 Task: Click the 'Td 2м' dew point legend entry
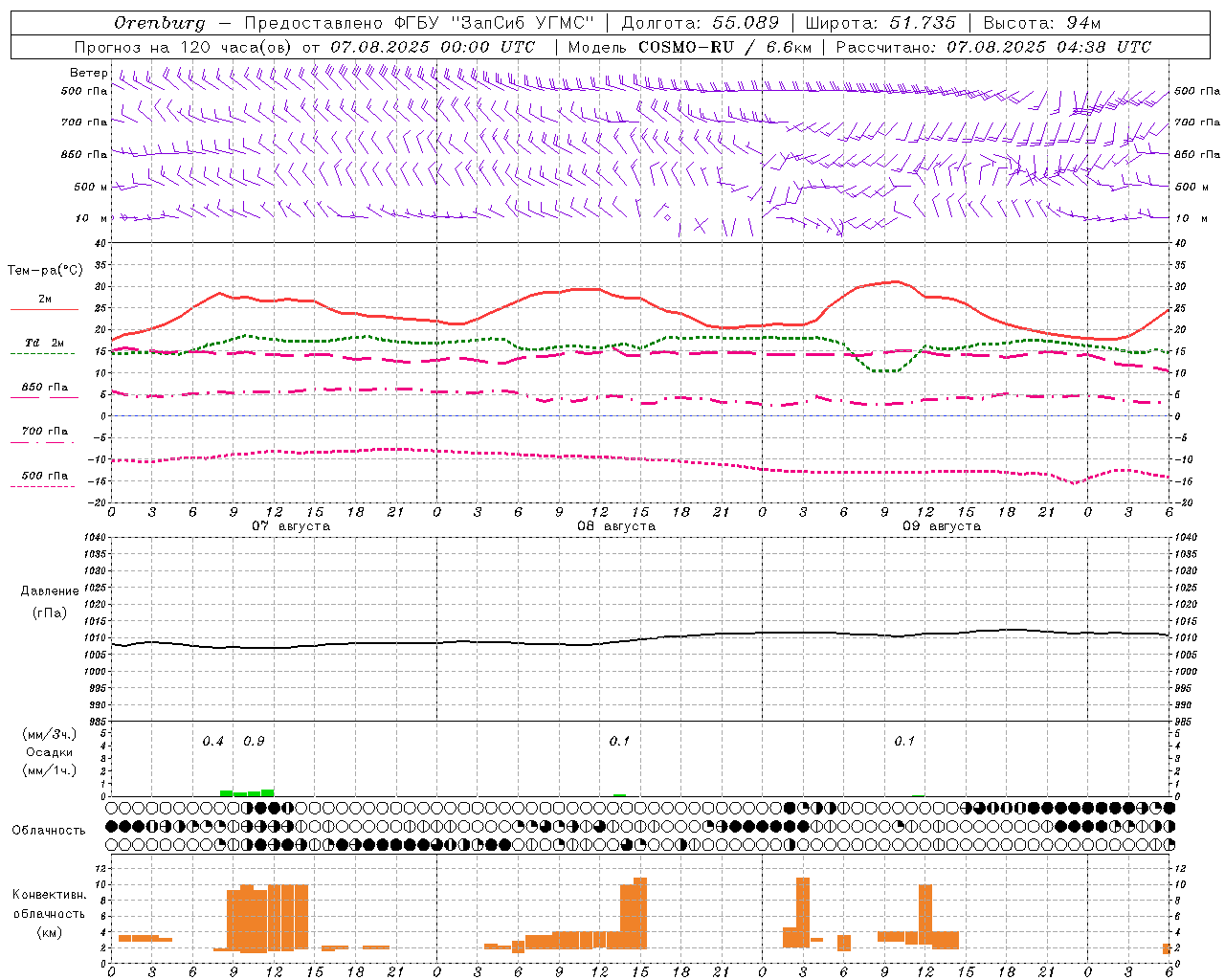45,343
